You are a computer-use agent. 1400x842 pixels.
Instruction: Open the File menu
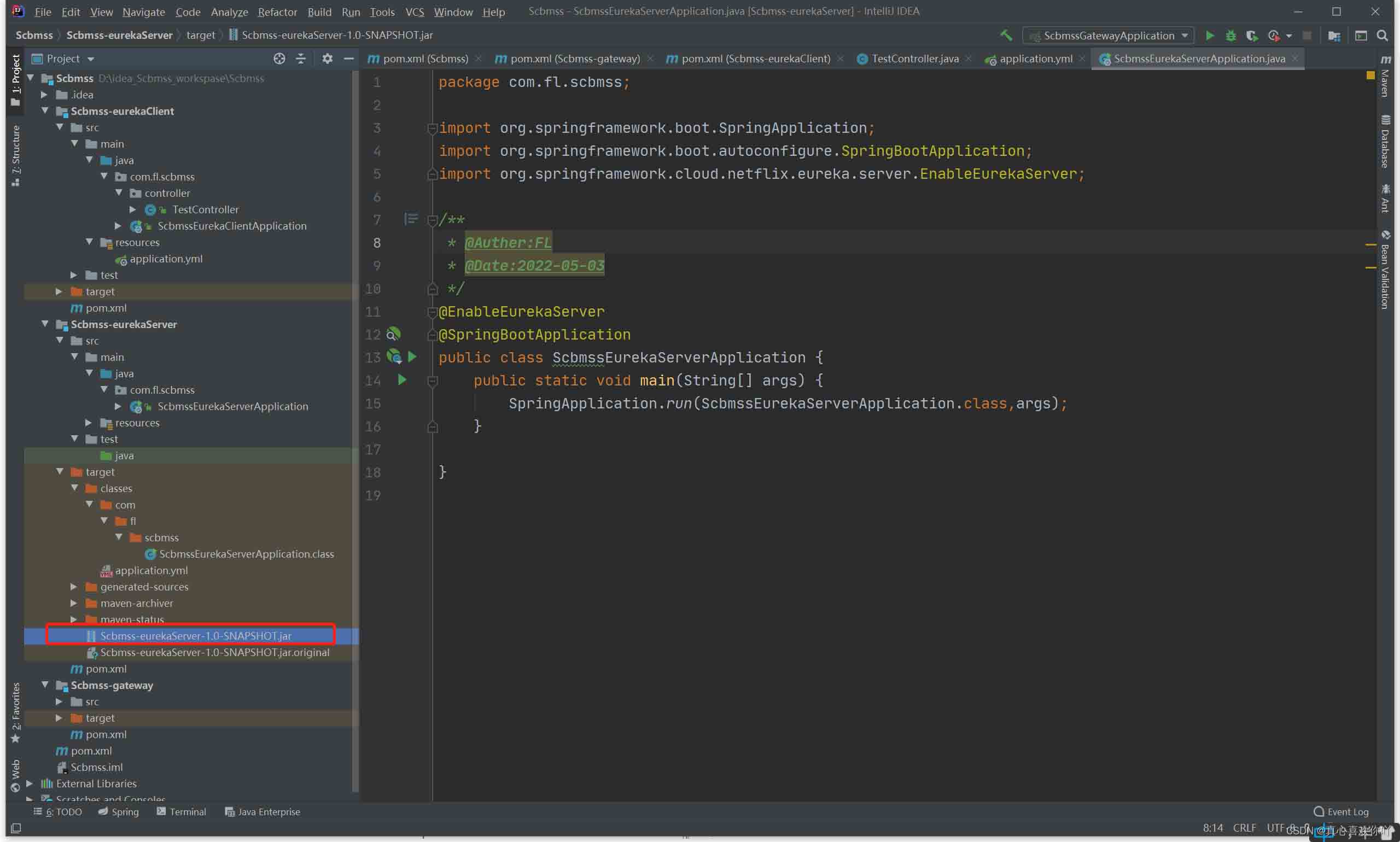pyautogui.click(x=43, y=12)
